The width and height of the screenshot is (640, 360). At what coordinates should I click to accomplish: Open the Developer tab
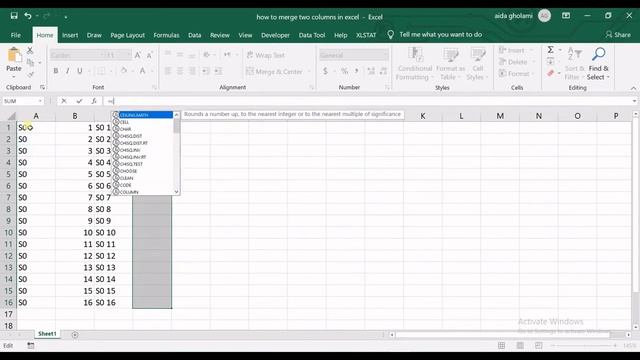point(275,35)
